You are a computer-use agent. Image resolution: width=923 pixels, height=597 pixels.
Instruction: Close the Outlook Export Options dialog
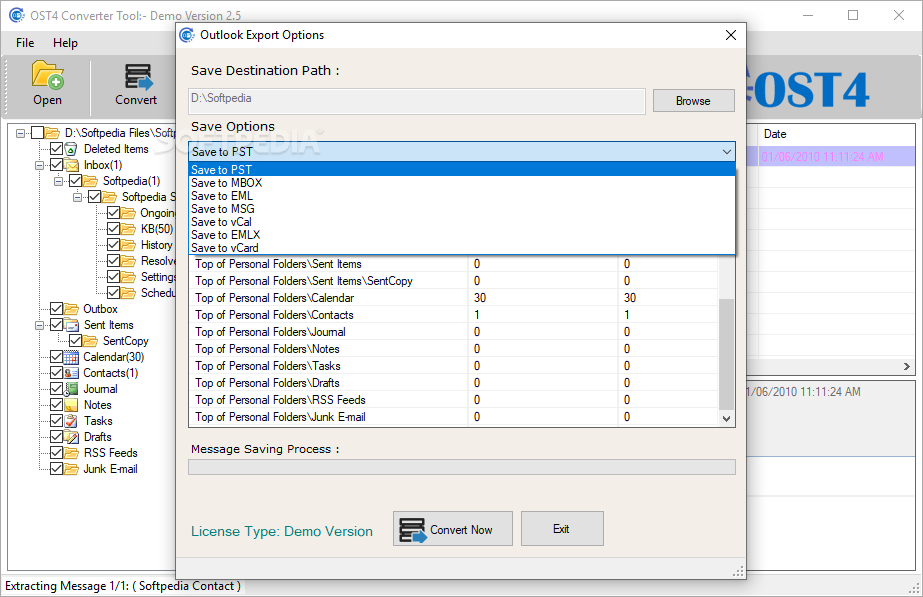[731, 35]
